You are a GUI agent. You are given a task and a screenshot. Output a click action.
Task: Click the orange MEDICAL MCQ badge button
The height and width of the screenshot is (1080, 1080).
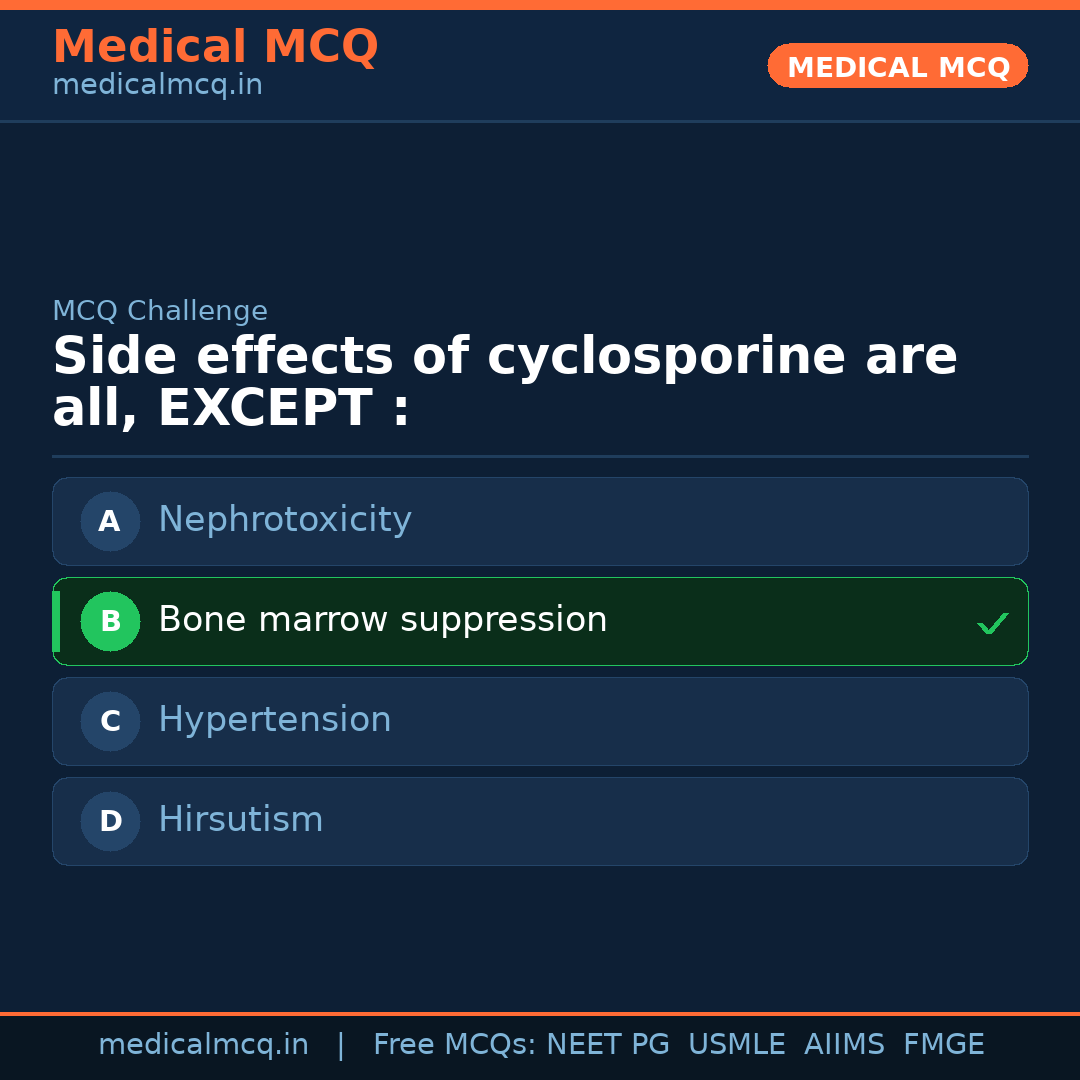coord(897,66)
